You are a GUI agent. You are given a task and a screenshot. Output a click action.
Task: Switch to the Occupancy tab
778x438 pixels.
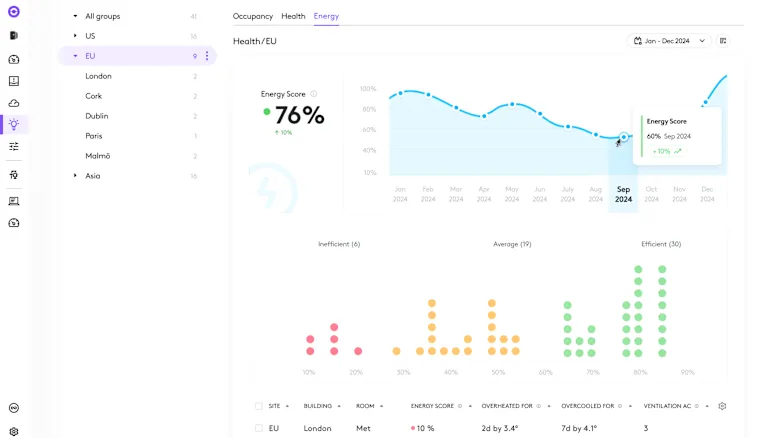(x=252, y=17)
